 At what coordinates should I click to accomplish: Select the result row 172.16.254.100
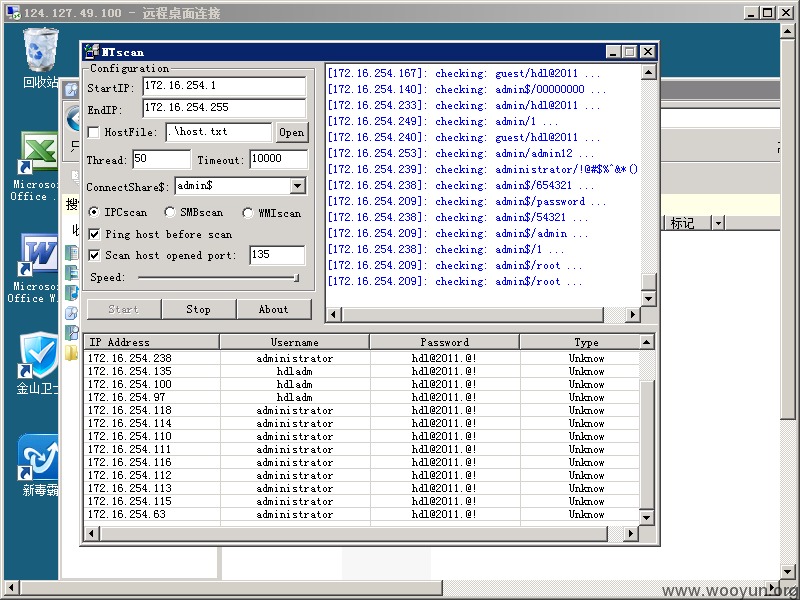tap(362, 384)
